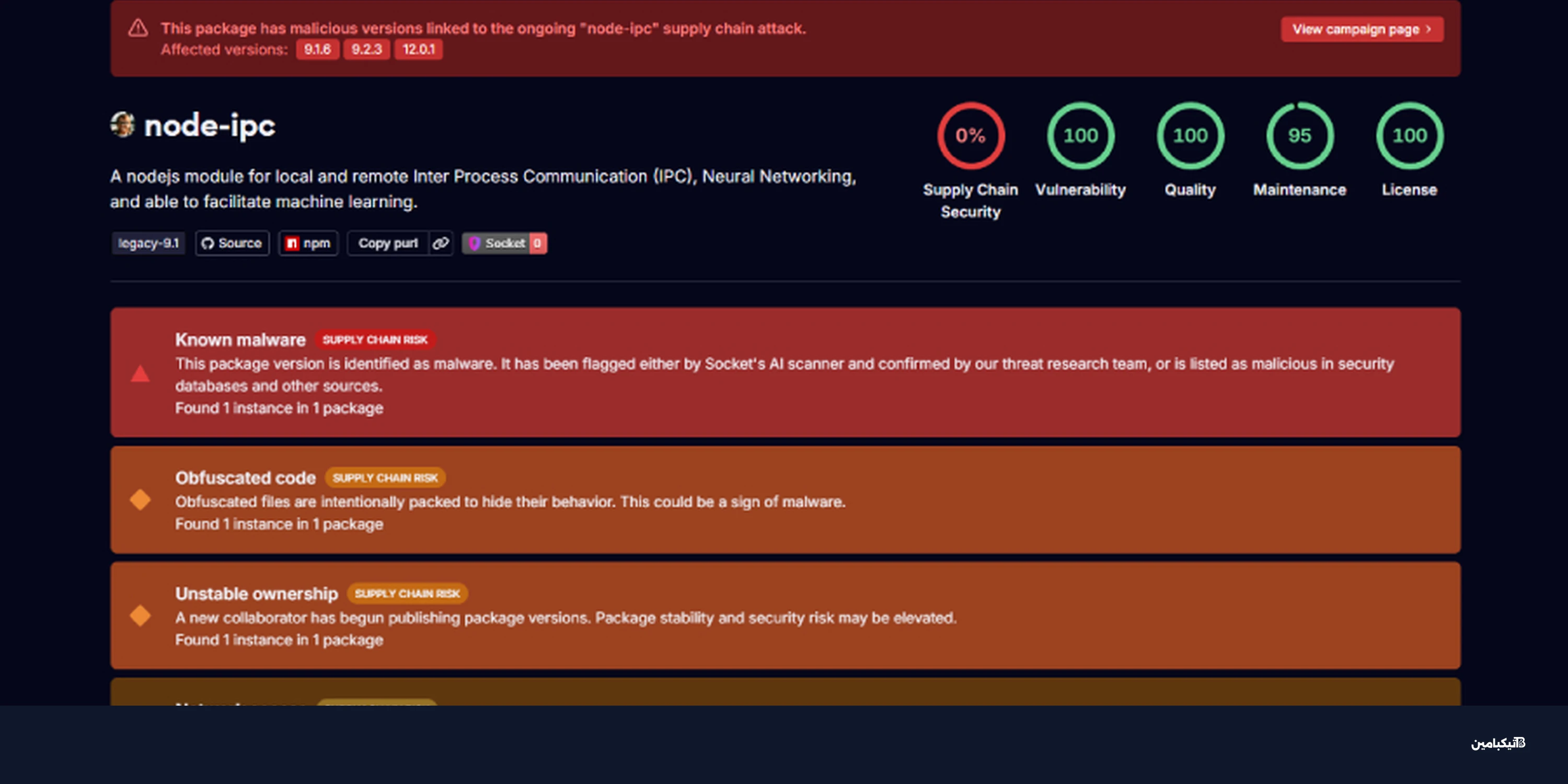Open the GitHub Source link
1568x784 pixels.
tap(232, 244)
